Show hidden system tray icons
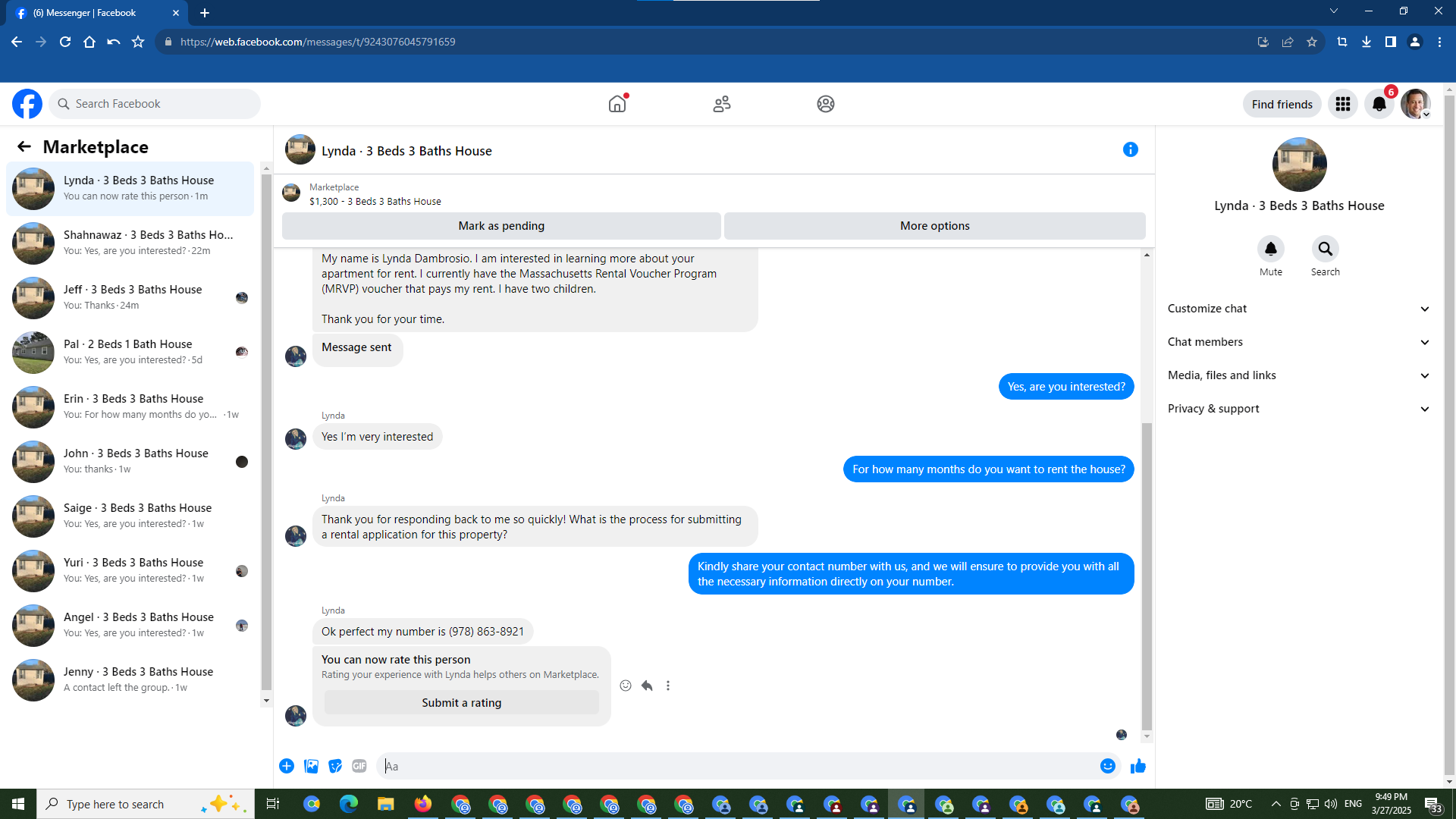Image resolution: width=1456 pixels, height=819 pixels. tap(1276, 804)
